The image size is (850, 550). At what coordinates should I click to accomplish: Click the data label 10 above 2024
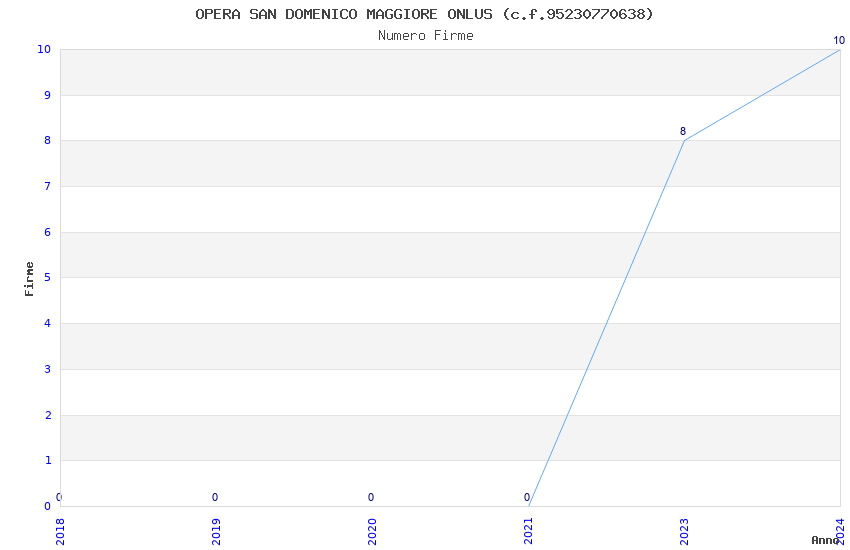(x=839, y=40)
